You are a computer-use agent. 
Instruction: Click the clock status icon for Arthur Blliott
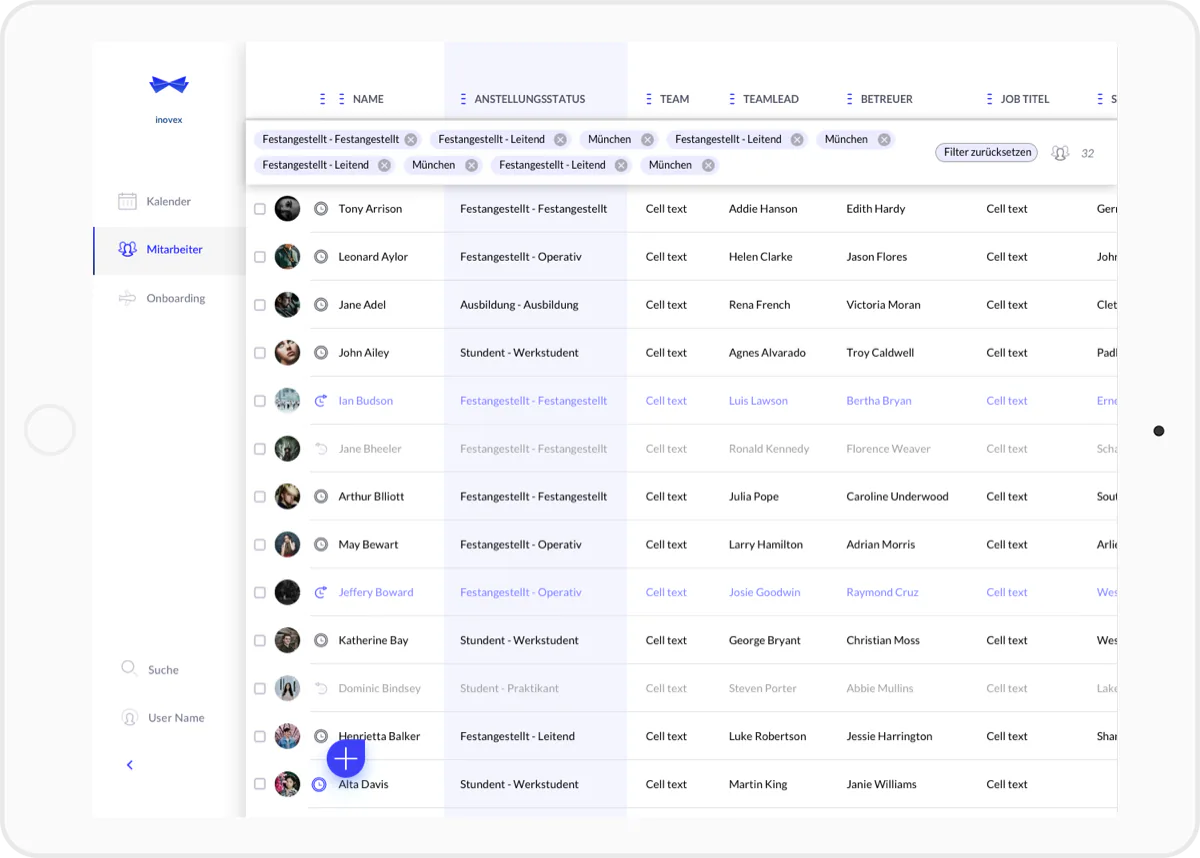[321, 497]
